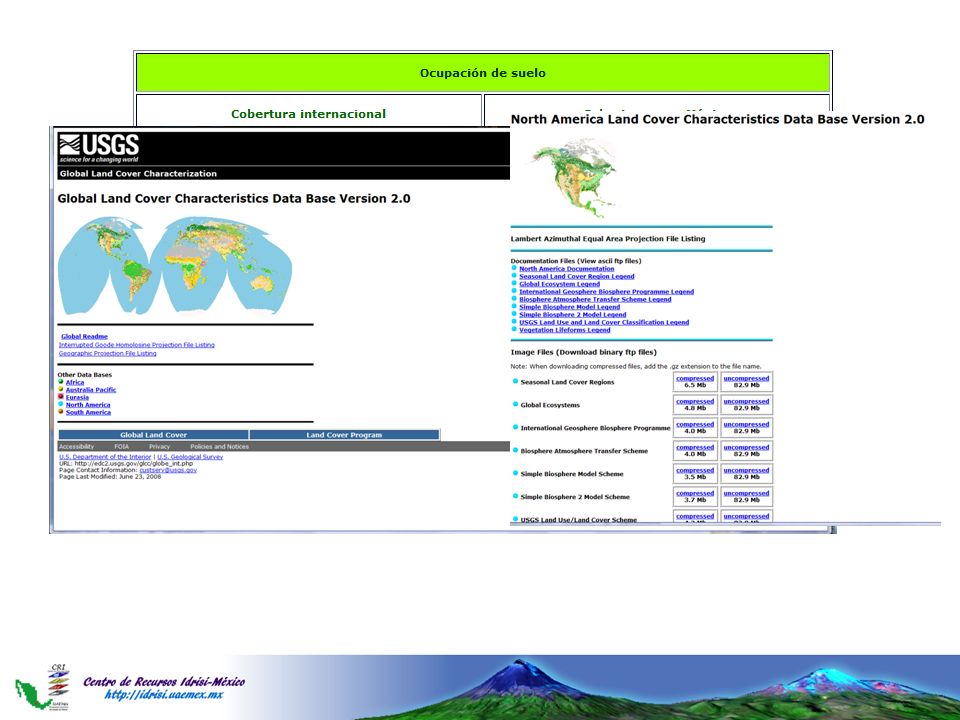
Task: Open North America Documentation link
Action: coord(566,269)
